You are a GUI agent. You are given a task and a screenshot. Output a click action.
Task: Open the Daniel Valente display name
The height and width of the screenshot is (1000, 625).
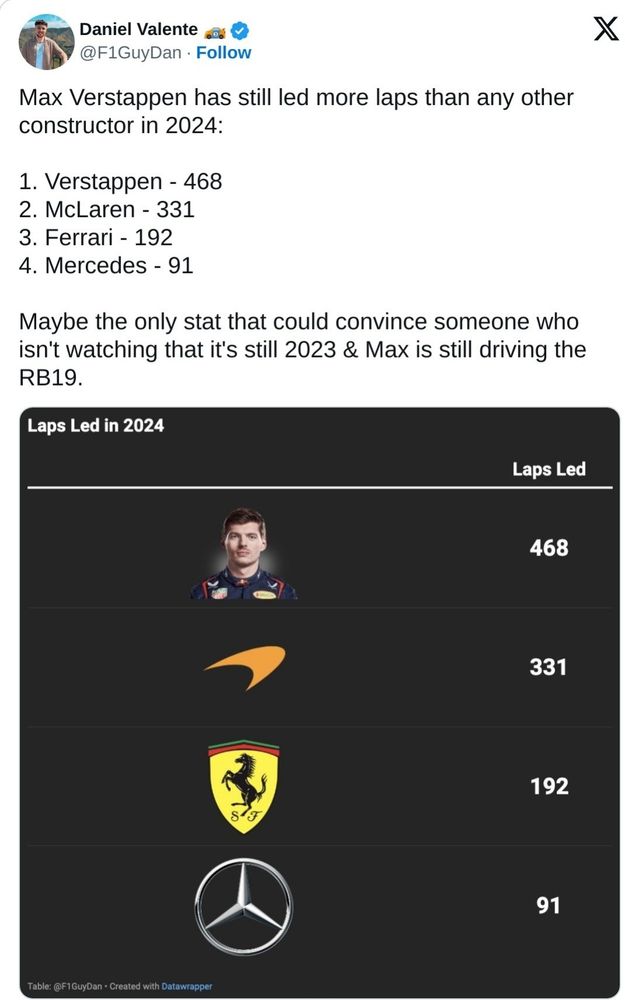coord(138,29)
